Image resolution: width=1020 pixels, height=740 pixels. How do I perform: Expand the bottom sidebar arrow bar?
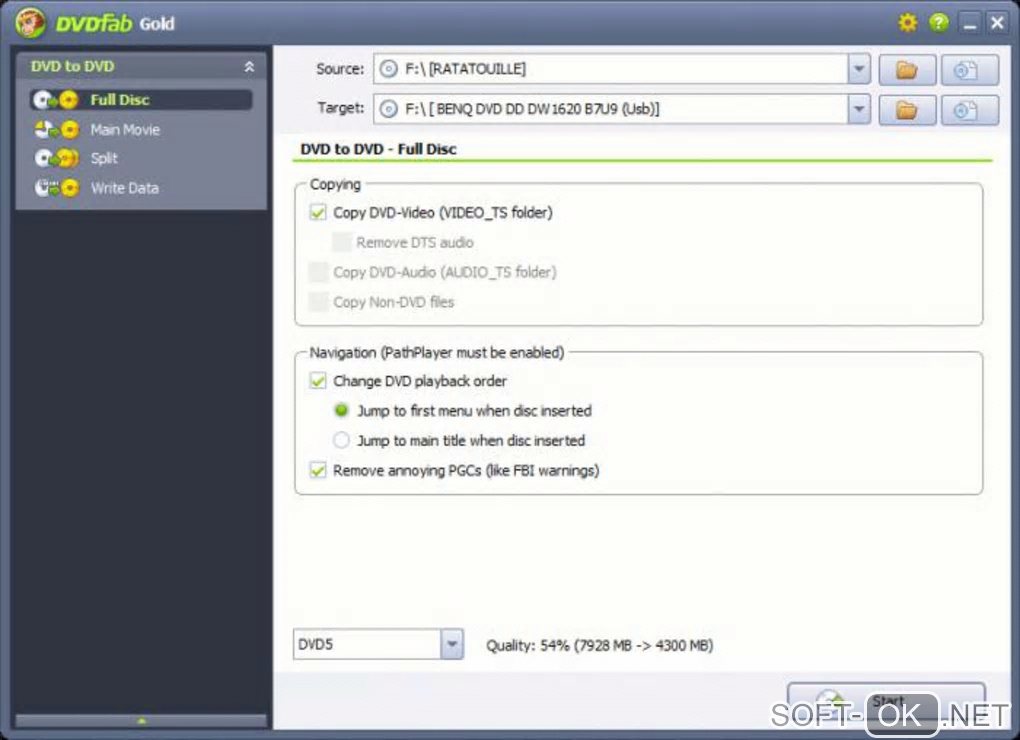(x=141, y=720)
